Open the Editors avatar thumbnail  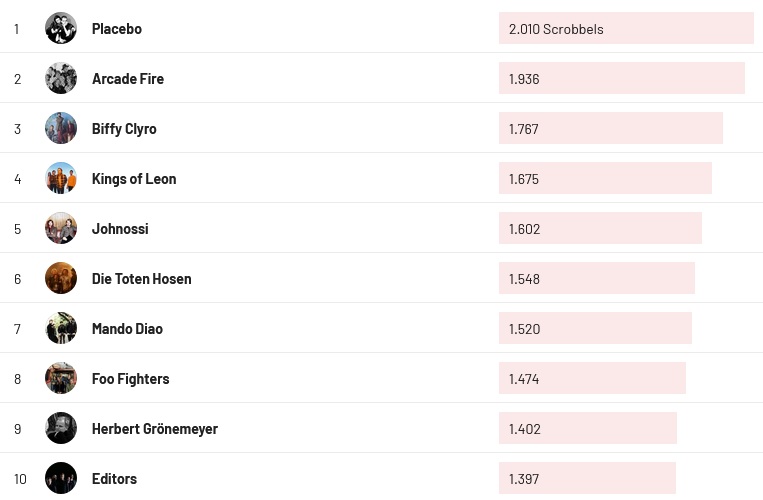pyautogui.click(x=61, y=478)
